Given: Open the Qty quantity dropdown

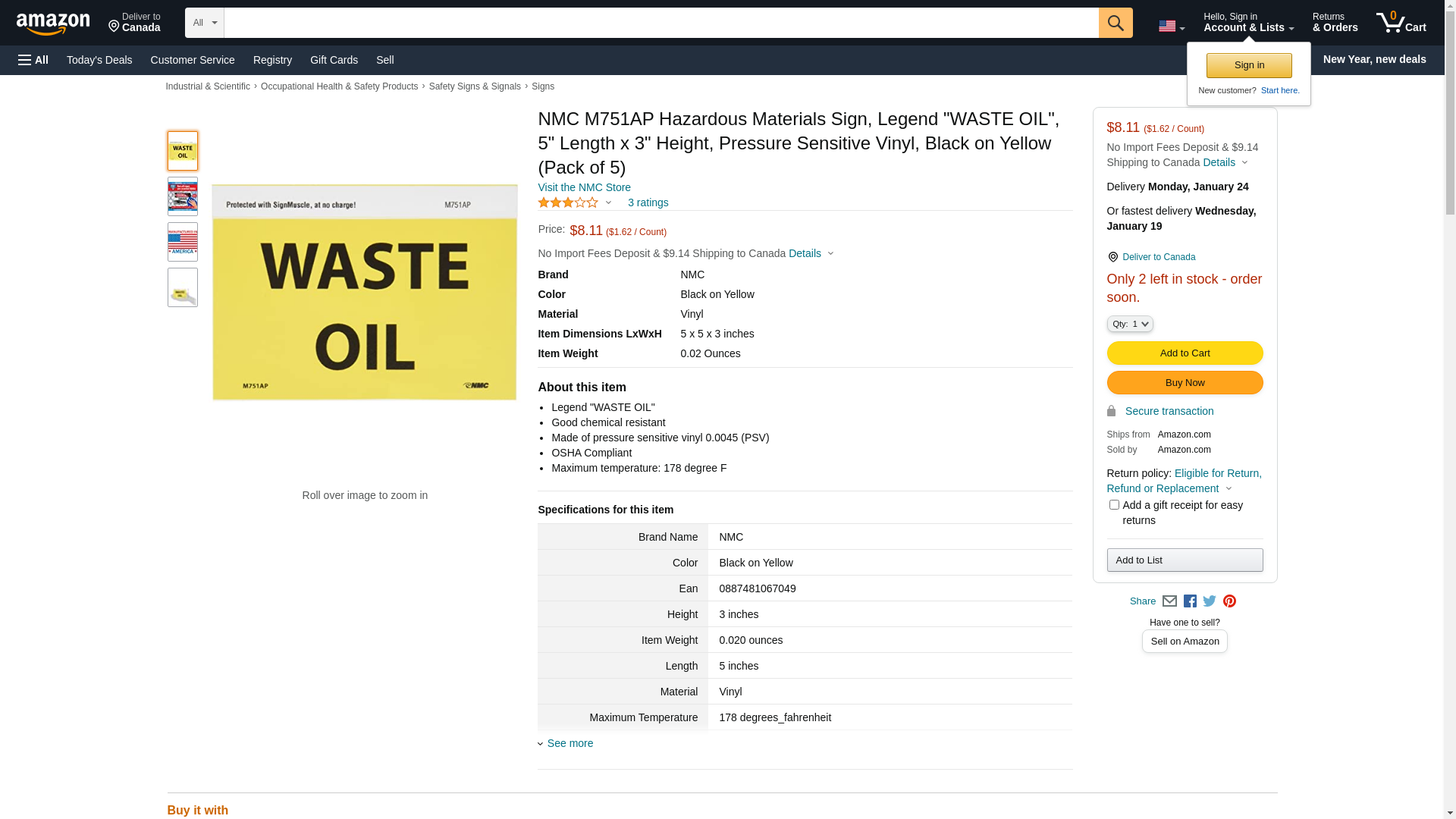Looking at the screenshot, I should 1129,324.
